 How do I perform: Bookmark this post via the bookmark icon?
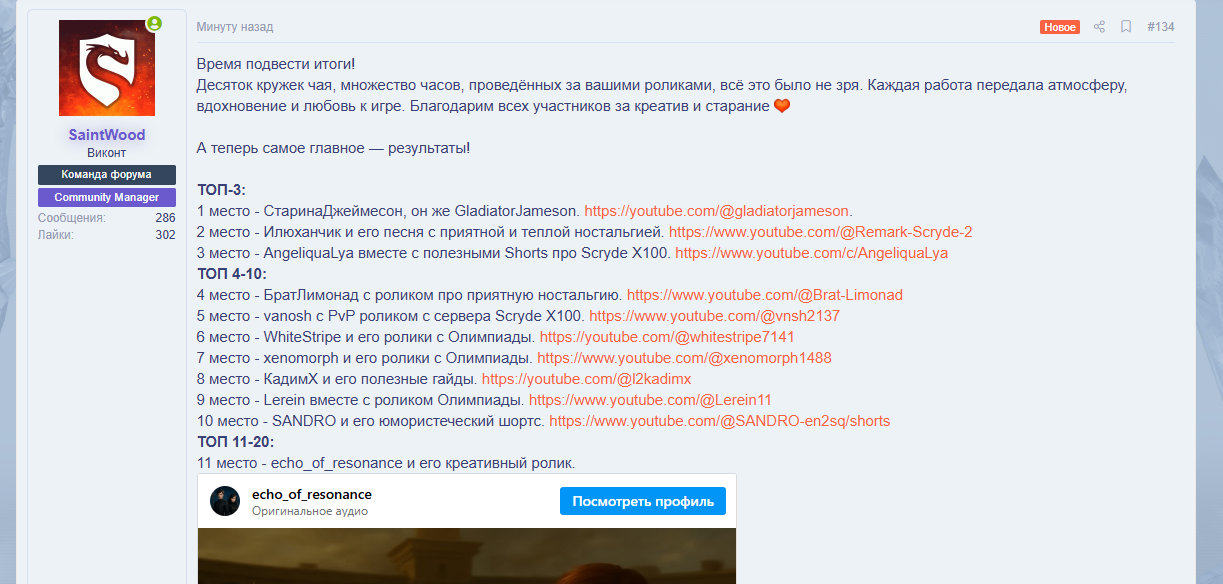1125,27
